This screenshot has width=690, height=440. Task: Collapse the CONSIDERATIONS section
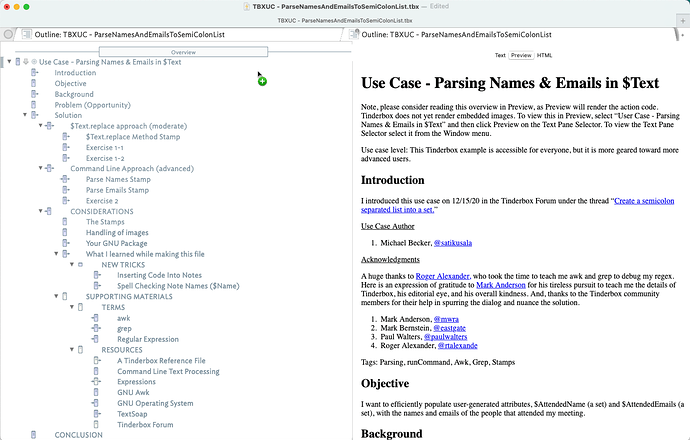(x=40, y=211)
